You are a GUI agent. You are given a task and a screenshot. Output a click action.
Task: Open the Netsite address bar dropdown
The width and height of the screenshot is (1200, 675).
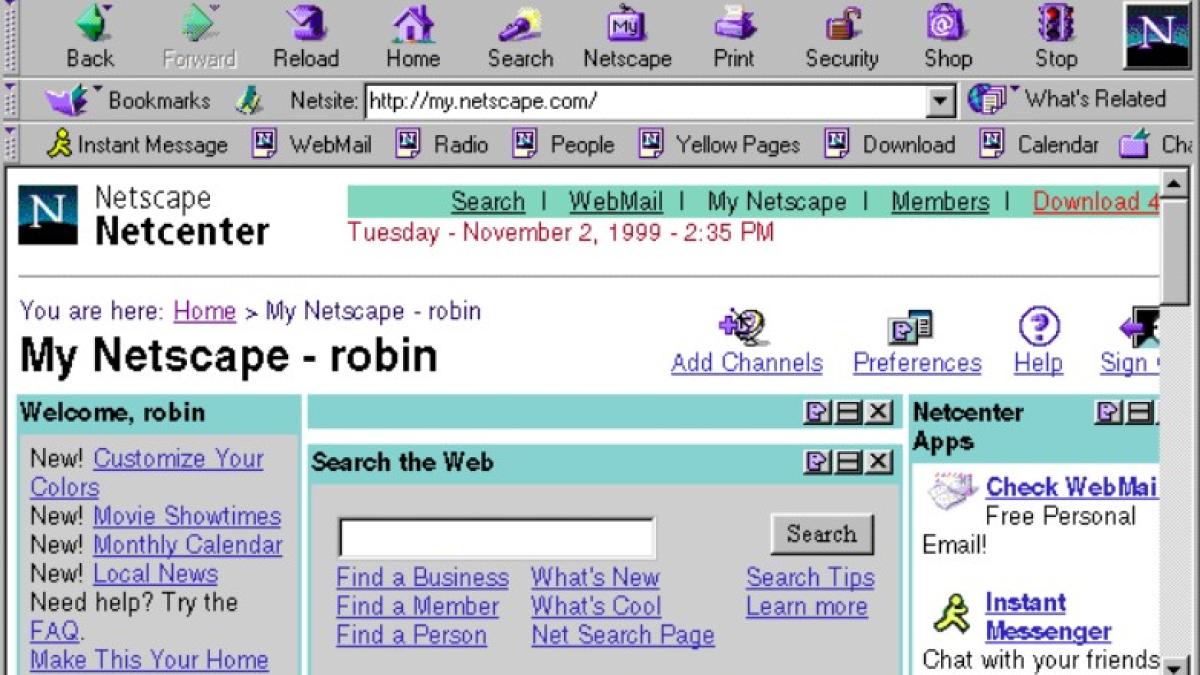[x=940, y=100]
